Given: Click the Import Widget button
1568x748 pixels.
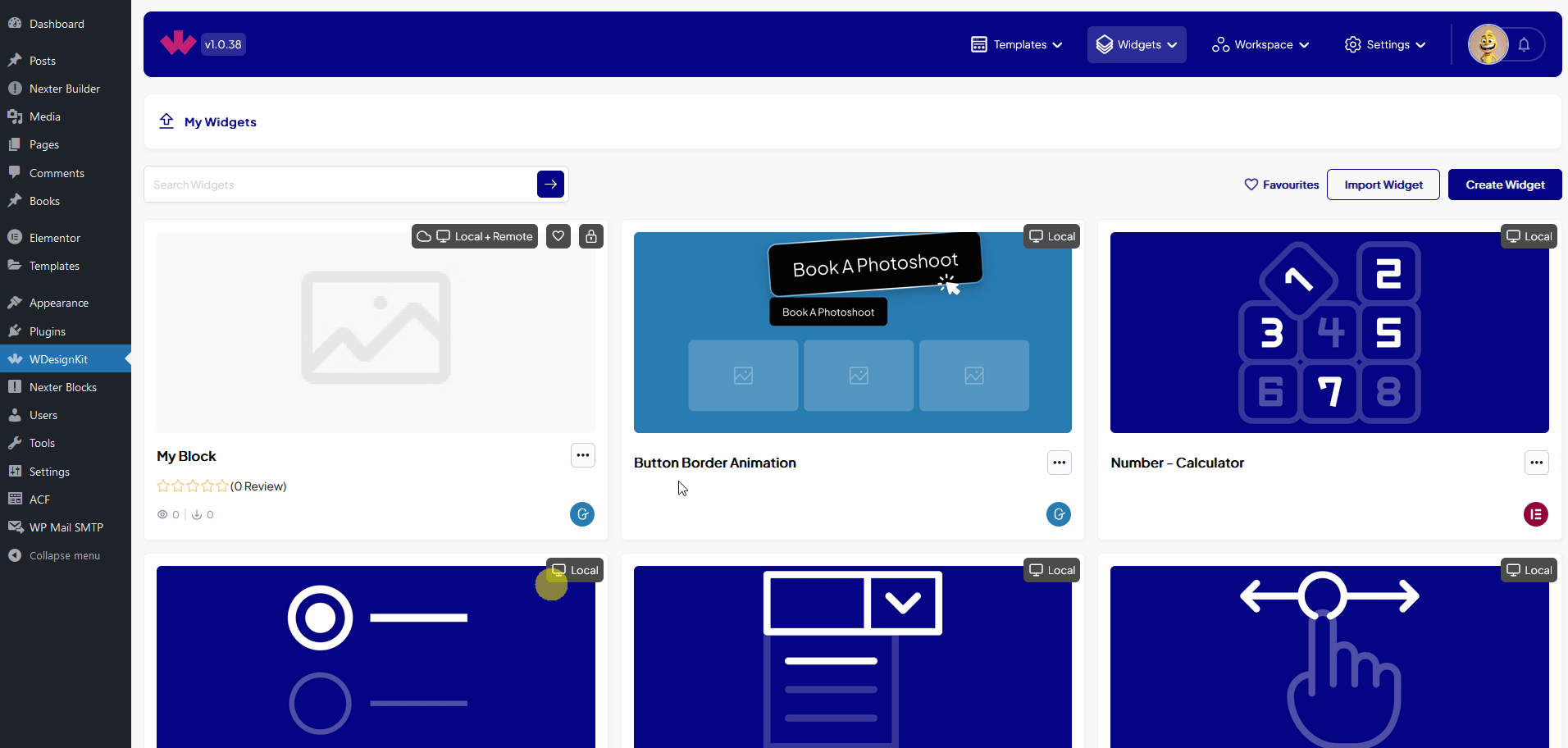Looking at the screenshot, I should 1382,185.
